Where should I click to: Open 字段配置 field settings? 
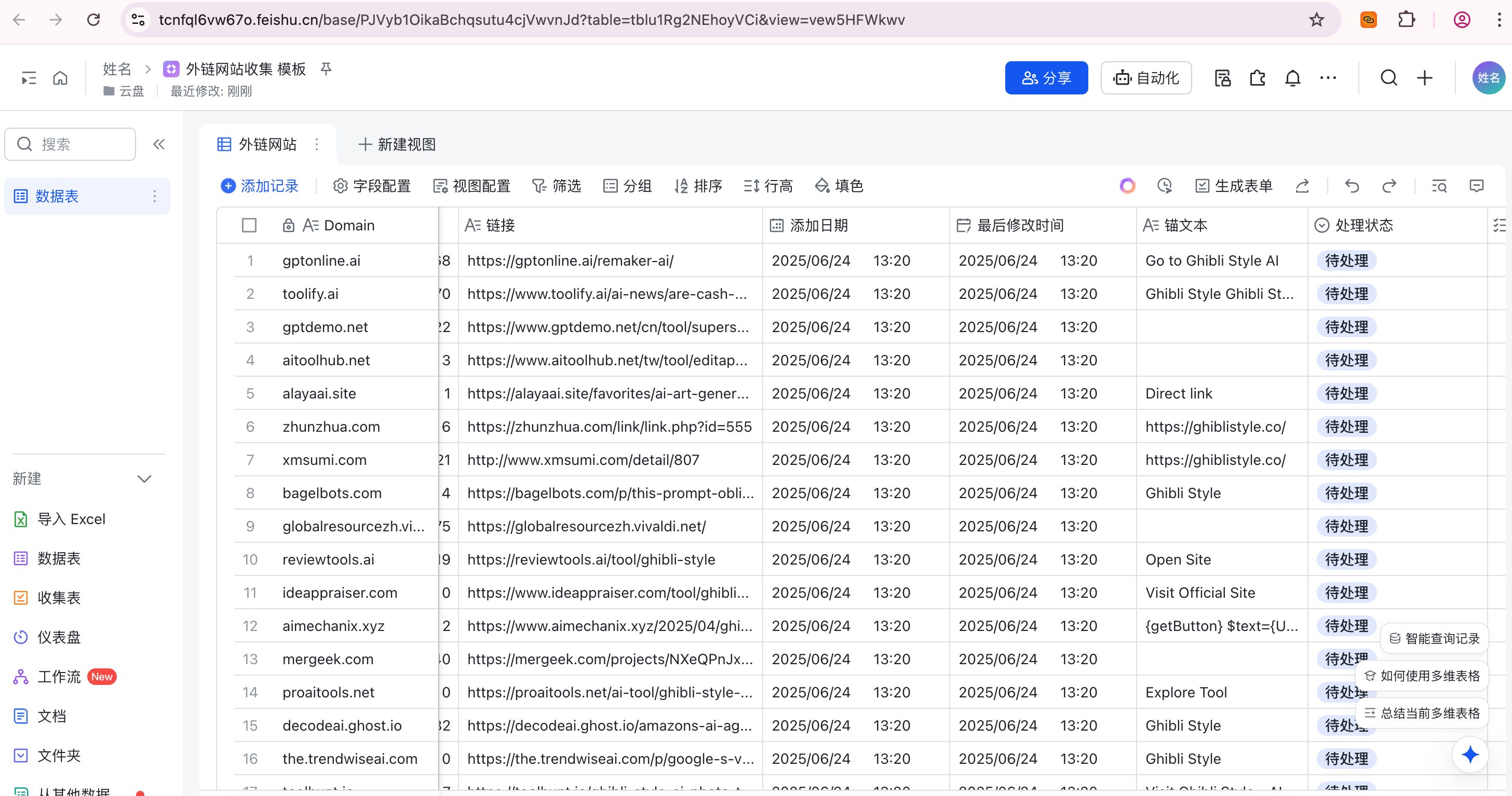point(372,186)
